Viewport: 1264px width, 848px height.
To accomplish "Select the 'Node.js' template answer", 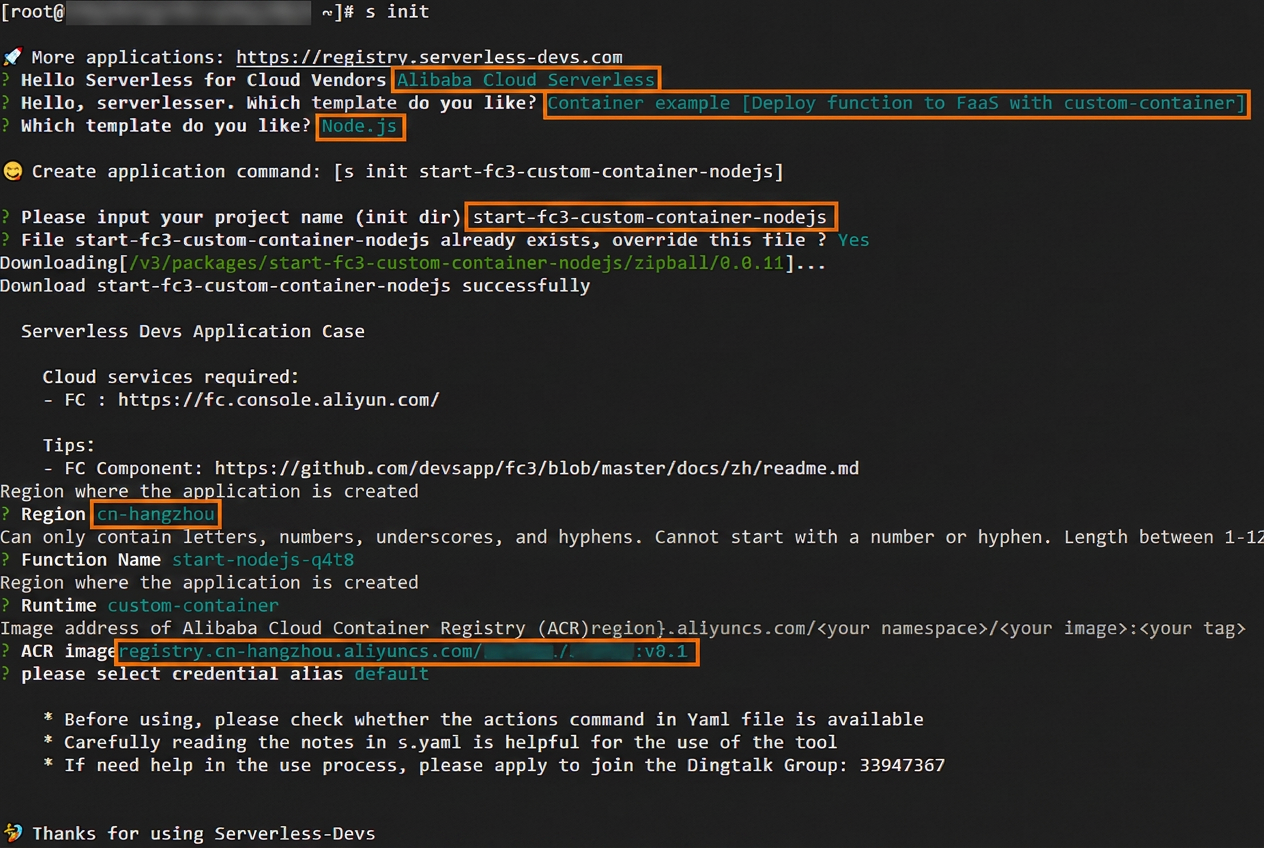I will click(360, 126).
